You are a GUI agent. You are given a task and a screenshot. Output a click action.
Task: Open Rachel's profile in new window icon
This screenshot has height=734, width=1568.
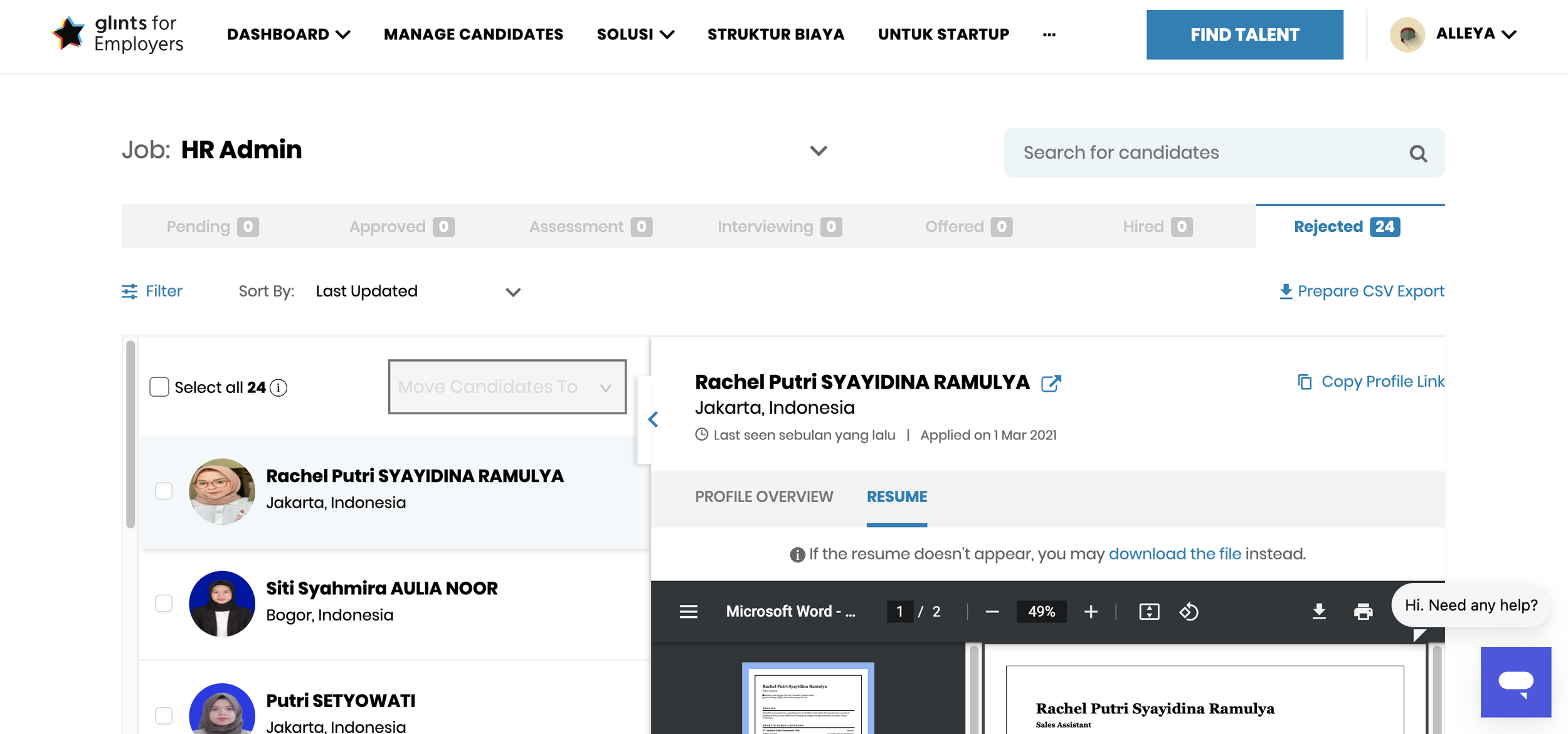pos(1051,383)
